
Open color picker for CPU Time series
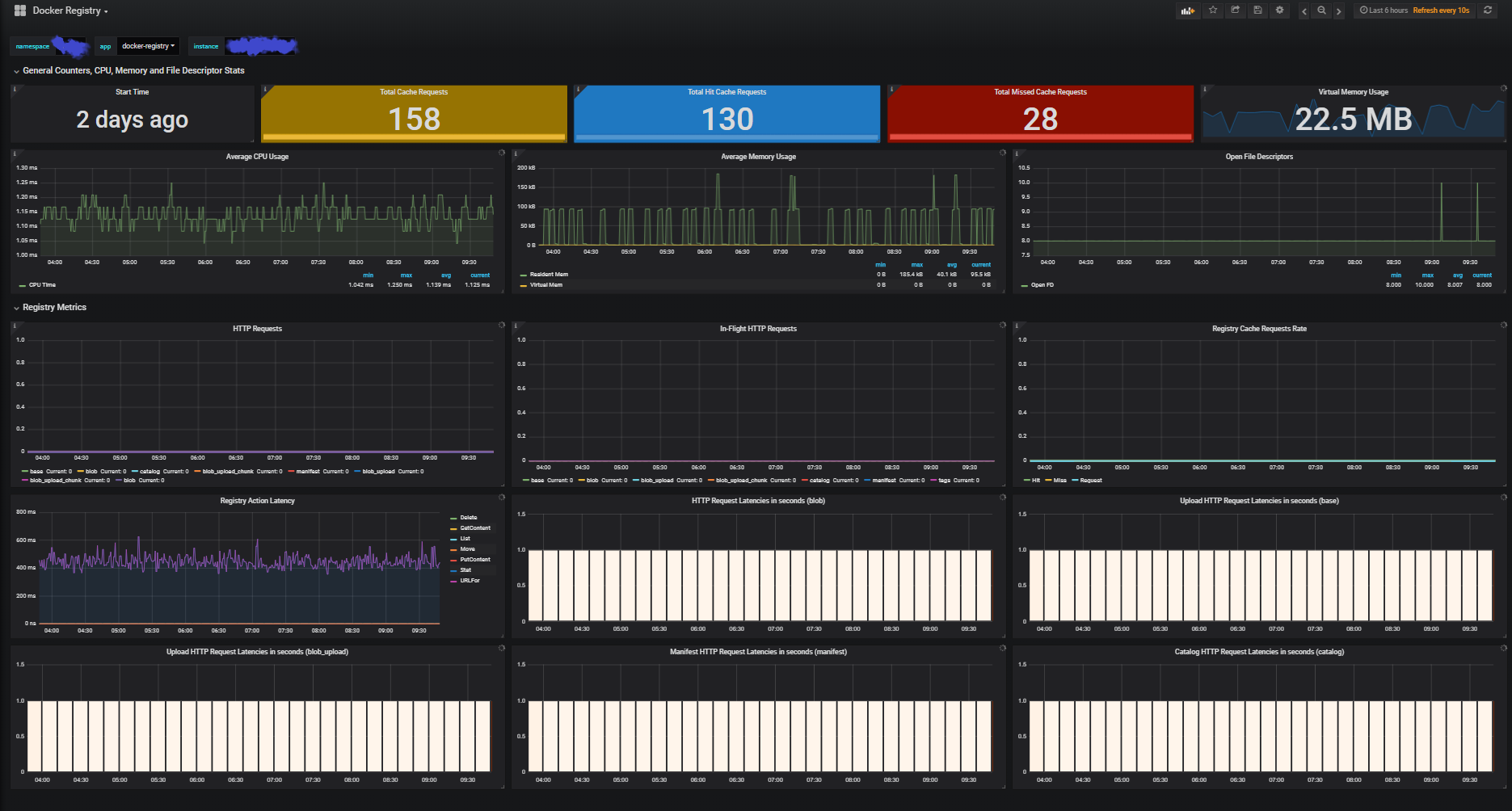coord(23,285)
